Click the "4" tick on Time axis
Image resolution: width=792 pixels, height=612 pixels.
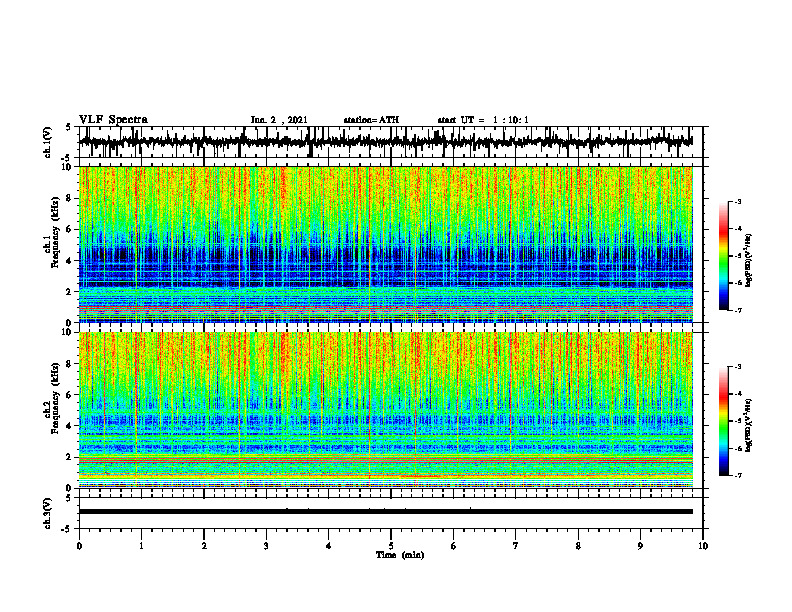pos(329,546)
